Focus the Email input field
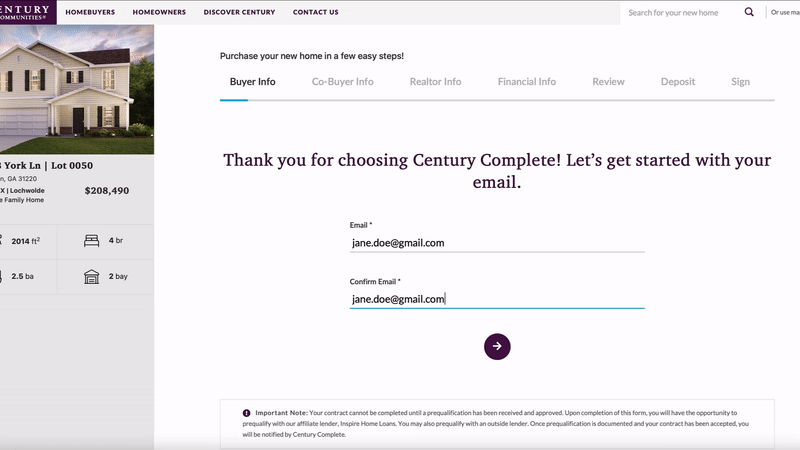The width and height of the screenshot is (800, 450). point(497,243)
